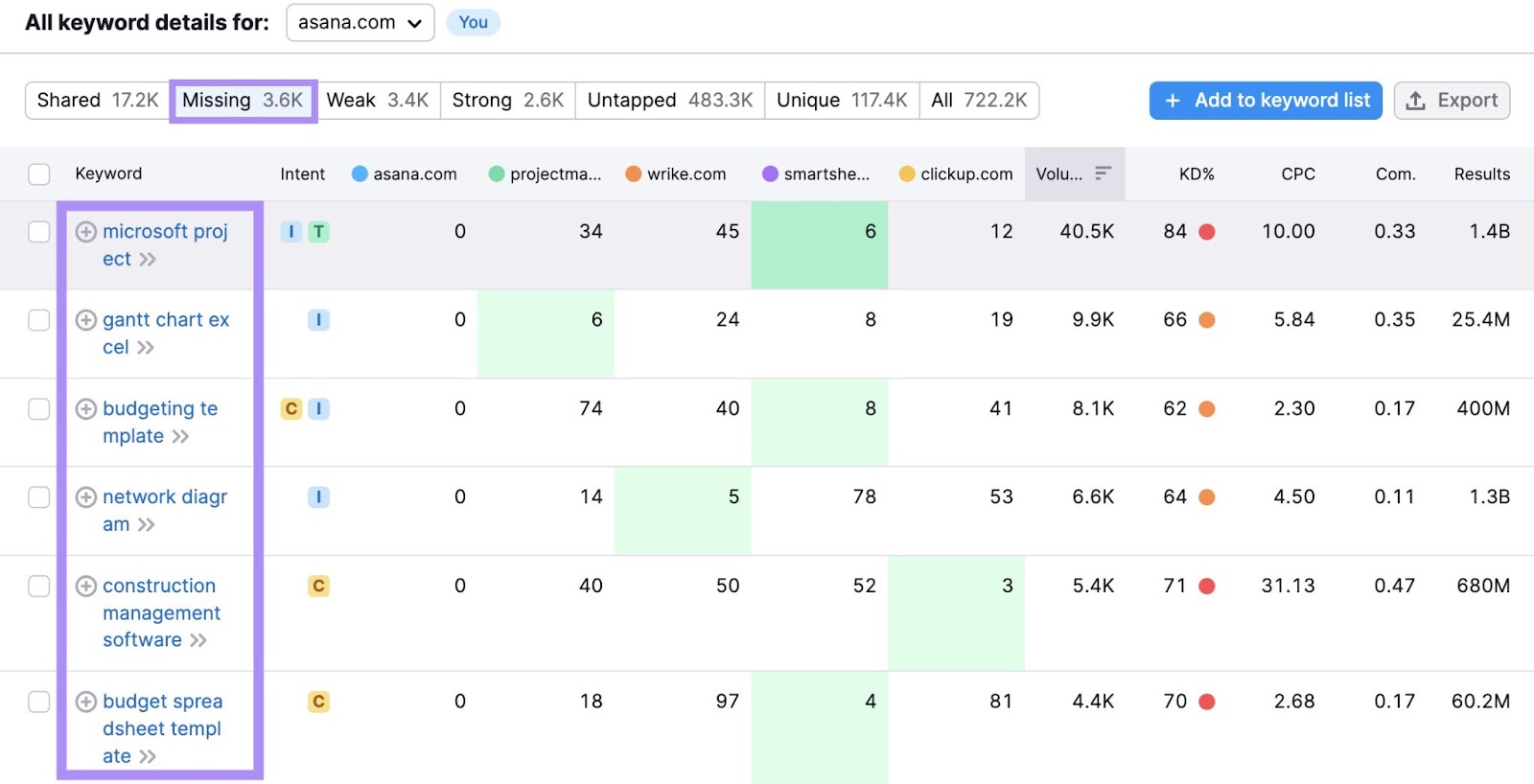Check the budget spreadsheet template row checkbox
Viewport: 1534px width, 784px height.
click(39, 702)
